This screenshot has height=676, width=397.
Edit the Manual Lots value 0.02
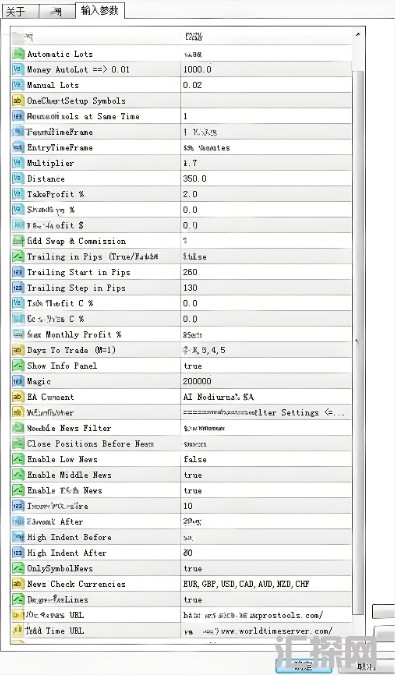pos(266,85)
